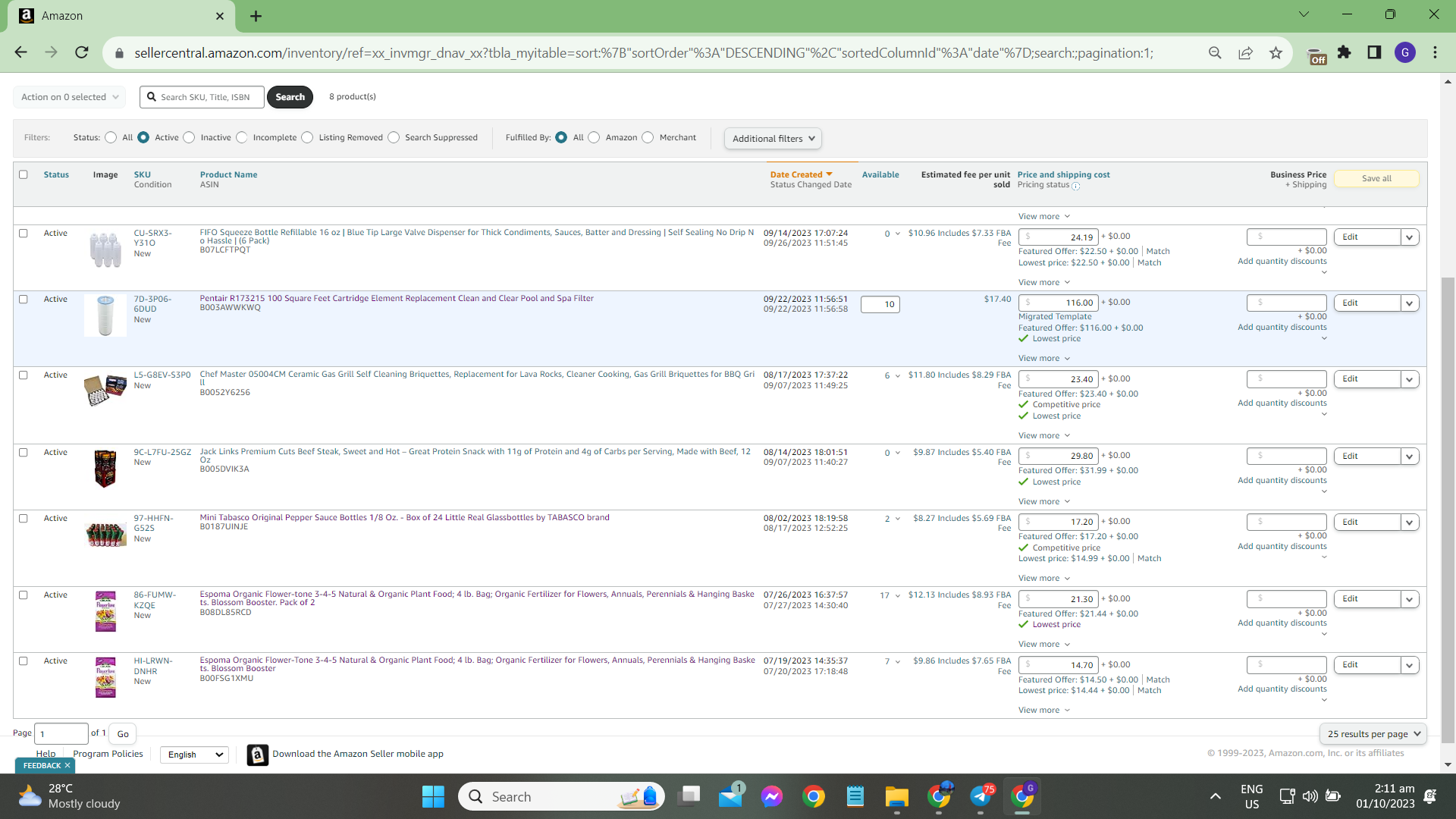Select the Incomplete status filter
1456x819 pixels.
click(242, 137)
